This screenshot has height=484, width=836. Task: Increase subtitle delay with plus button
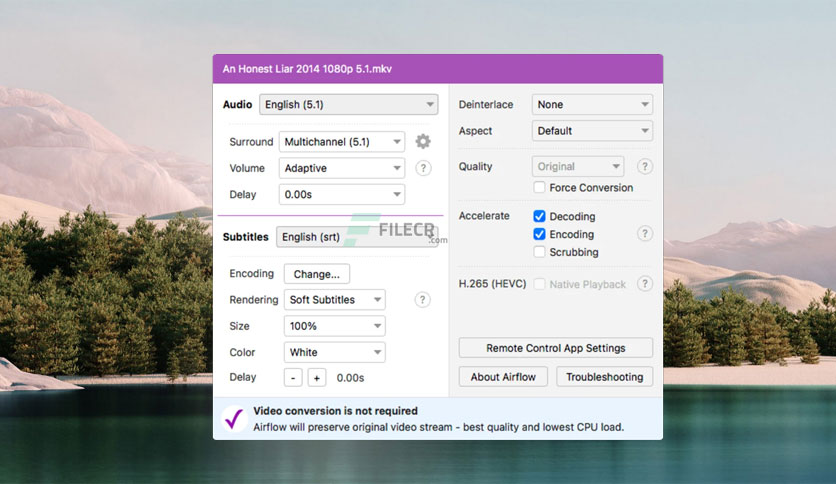[x=317, y=378]
